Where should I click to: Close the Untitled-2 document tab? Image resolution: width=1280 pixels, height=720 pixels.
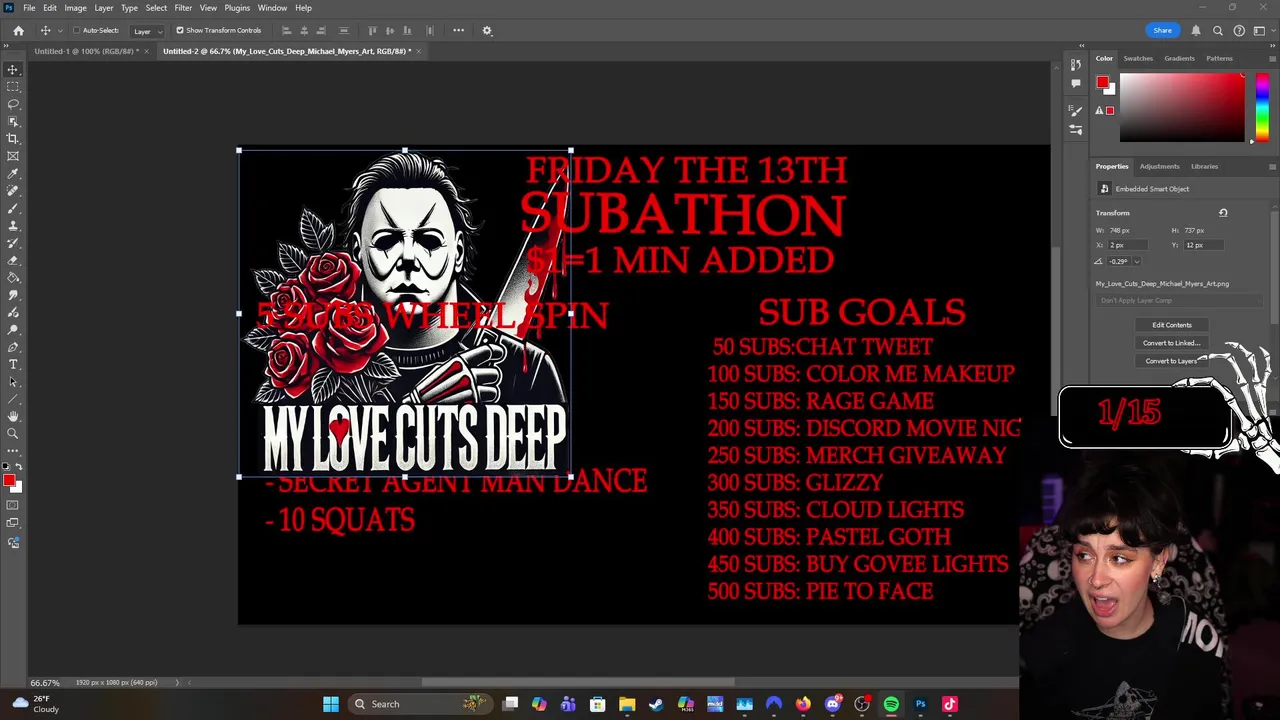[419, 51]
